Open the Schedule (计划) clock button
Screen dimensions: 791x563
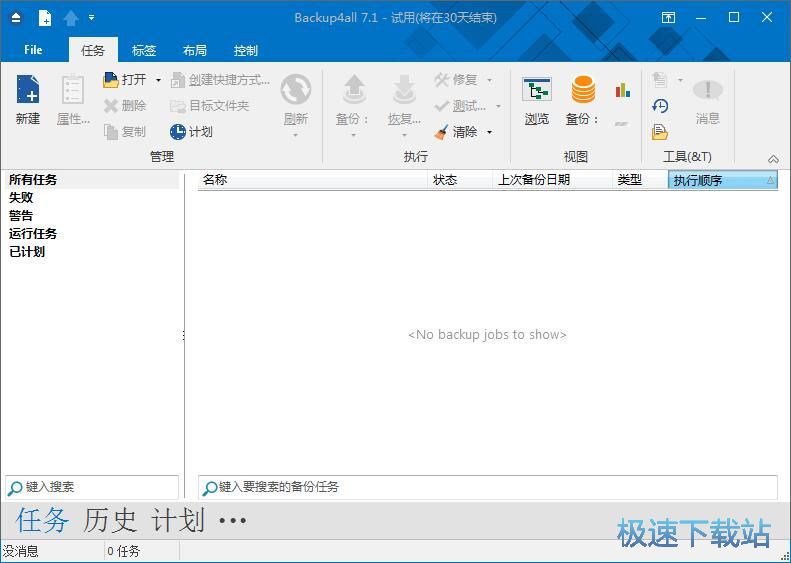[x=191, y=132]
